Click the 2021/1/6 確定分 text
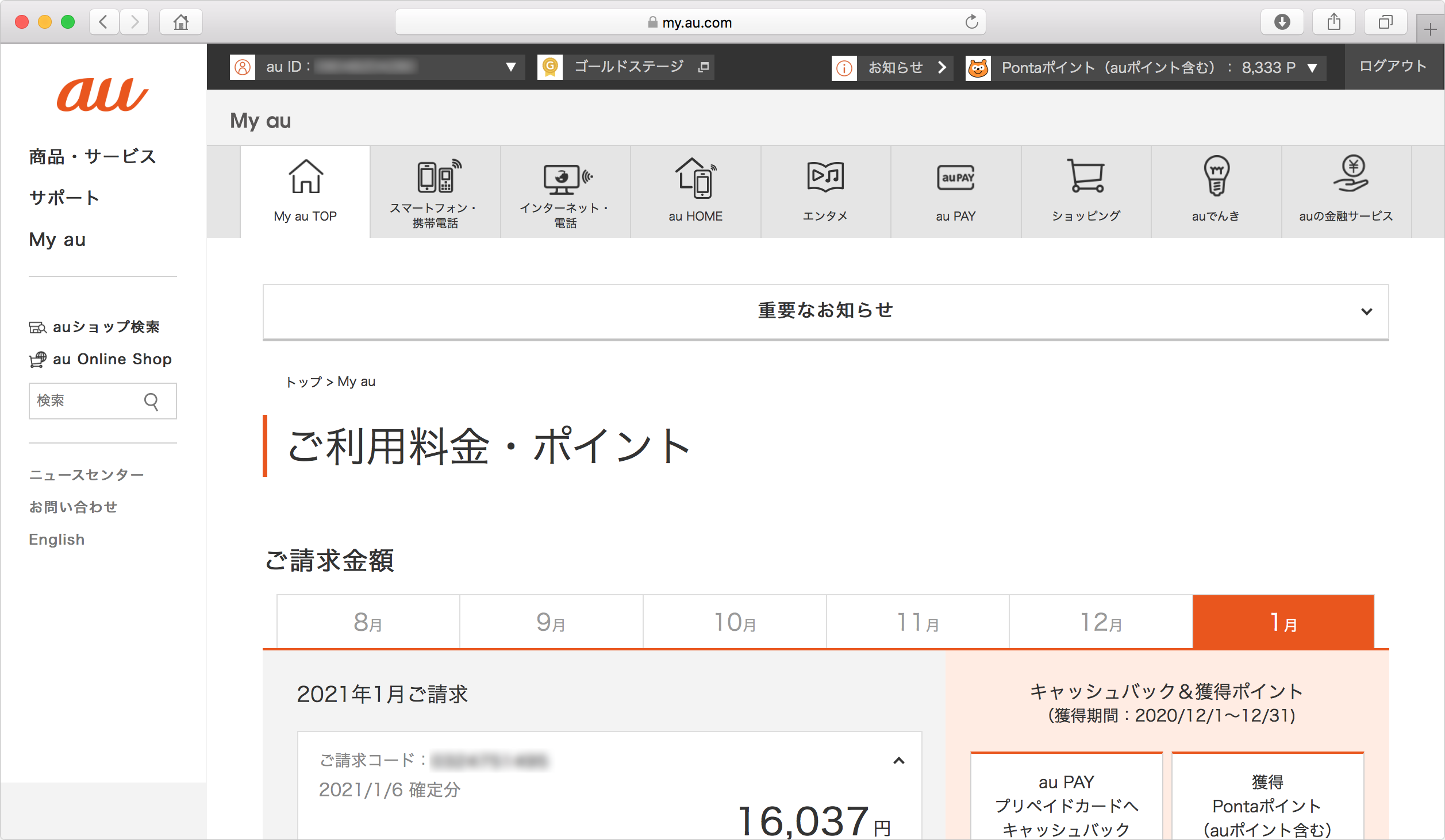Image resolution: width=1445 pixels, height=840 pixels. [390, 790]
